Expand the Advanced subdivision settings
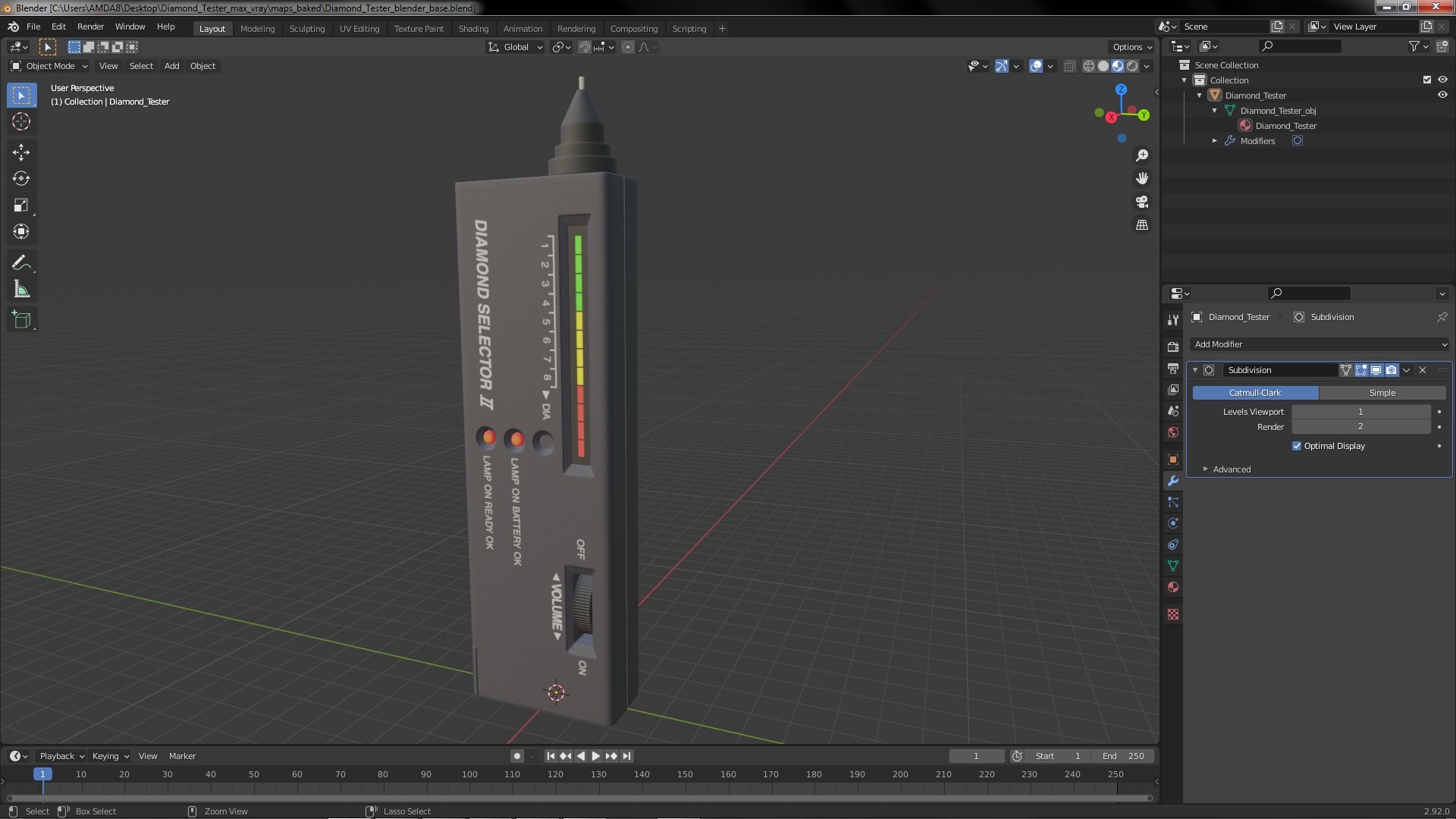The width and height of the screenshot is (1456, 819). click(1232, 469)
